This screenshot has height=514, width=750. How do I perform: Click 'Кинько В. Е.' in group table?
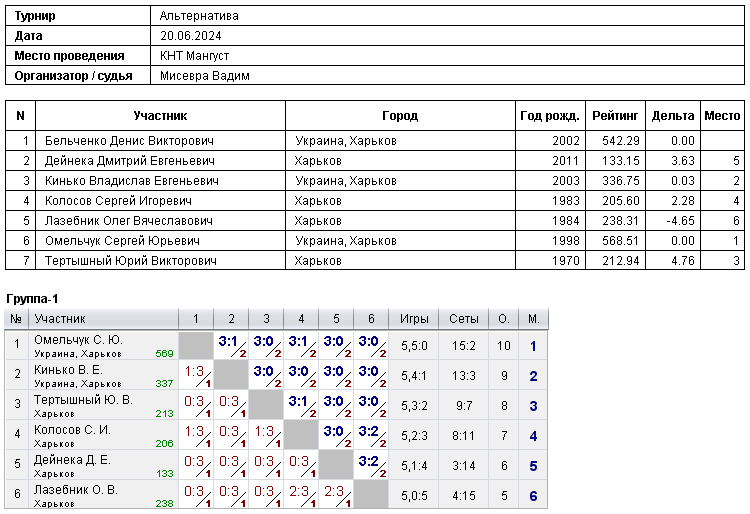68,370
